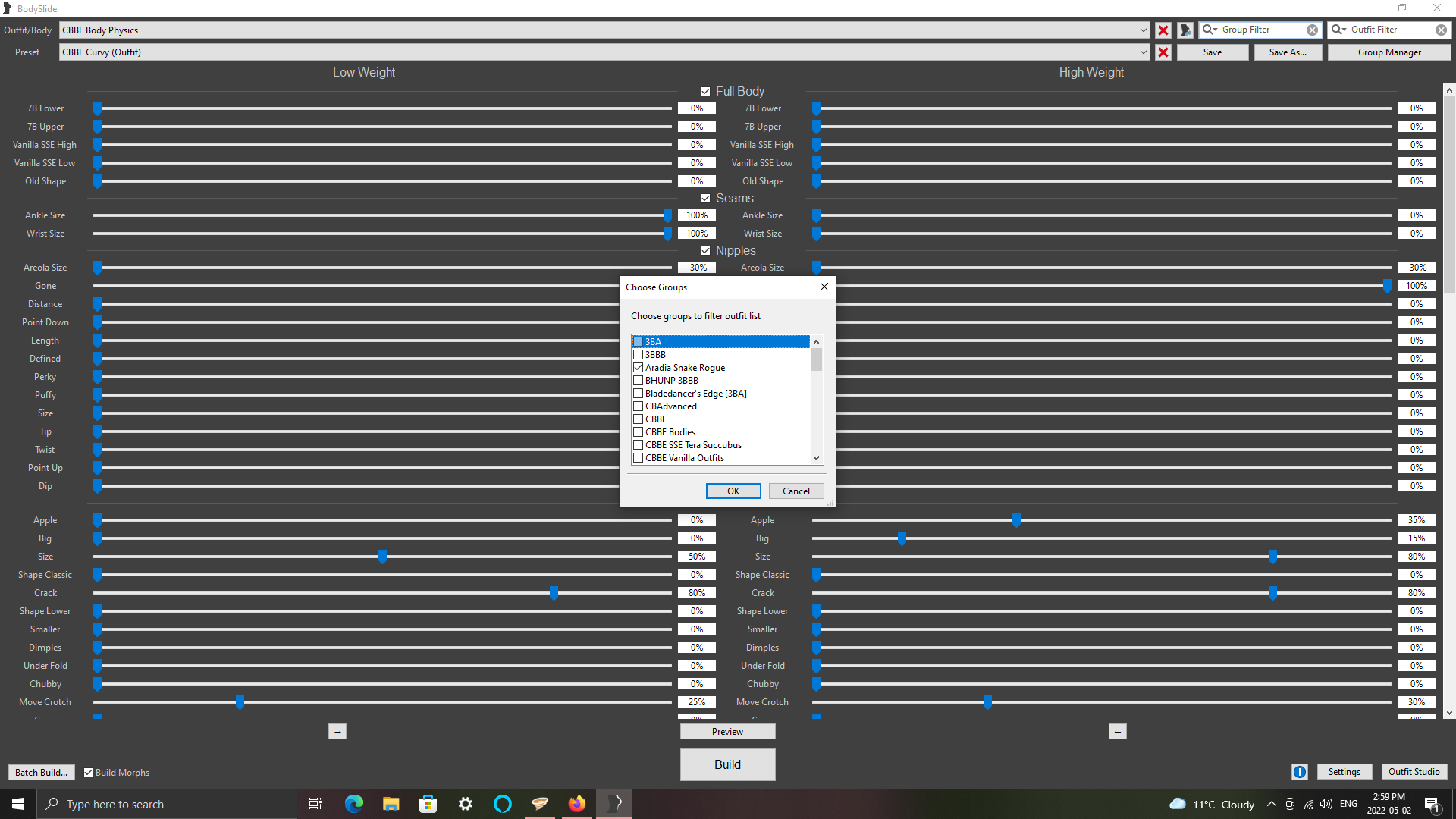Clear the Outfit Filter search field

click(x=1441, y=30)
